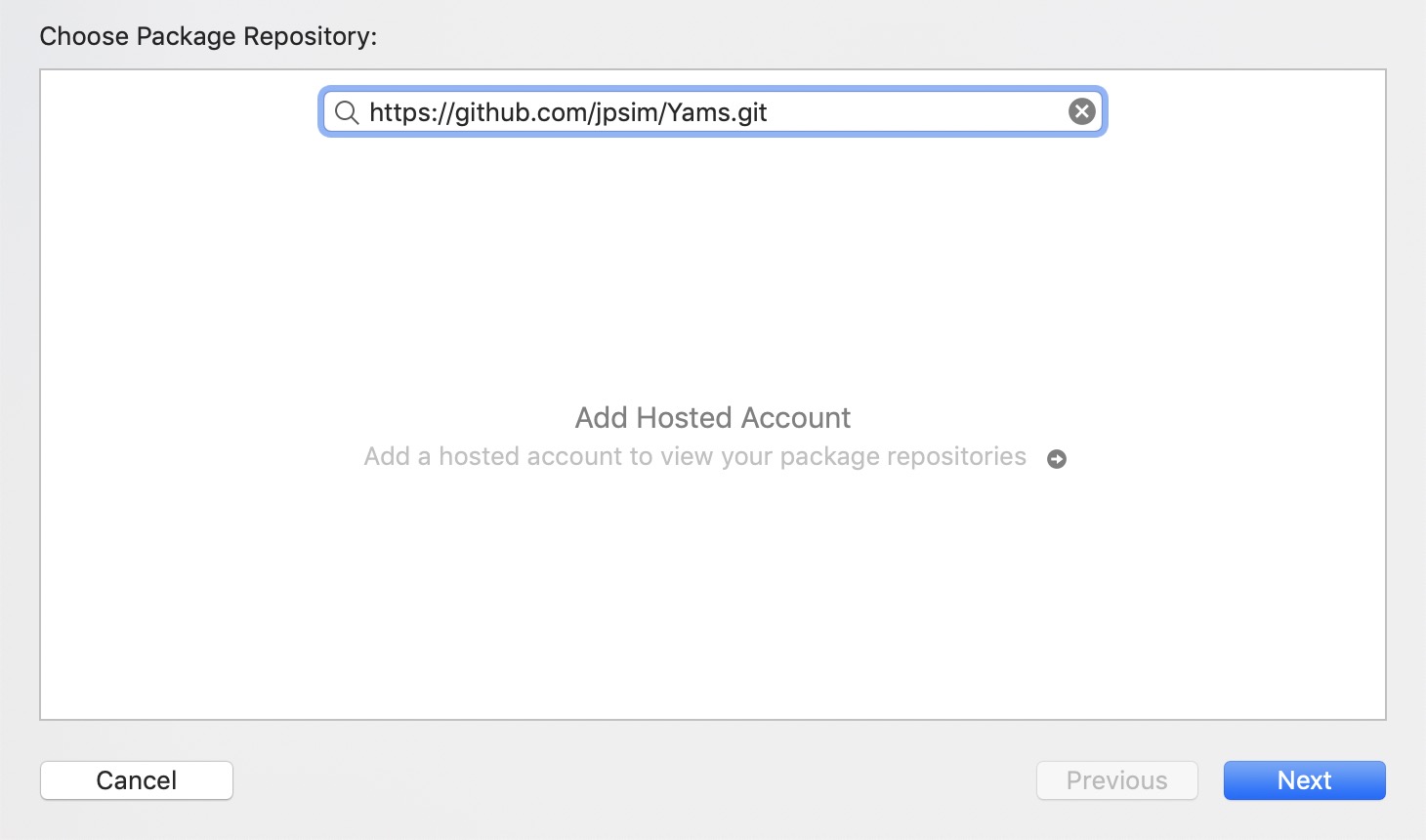Go back with the Previous button

tap(1116, 780)
